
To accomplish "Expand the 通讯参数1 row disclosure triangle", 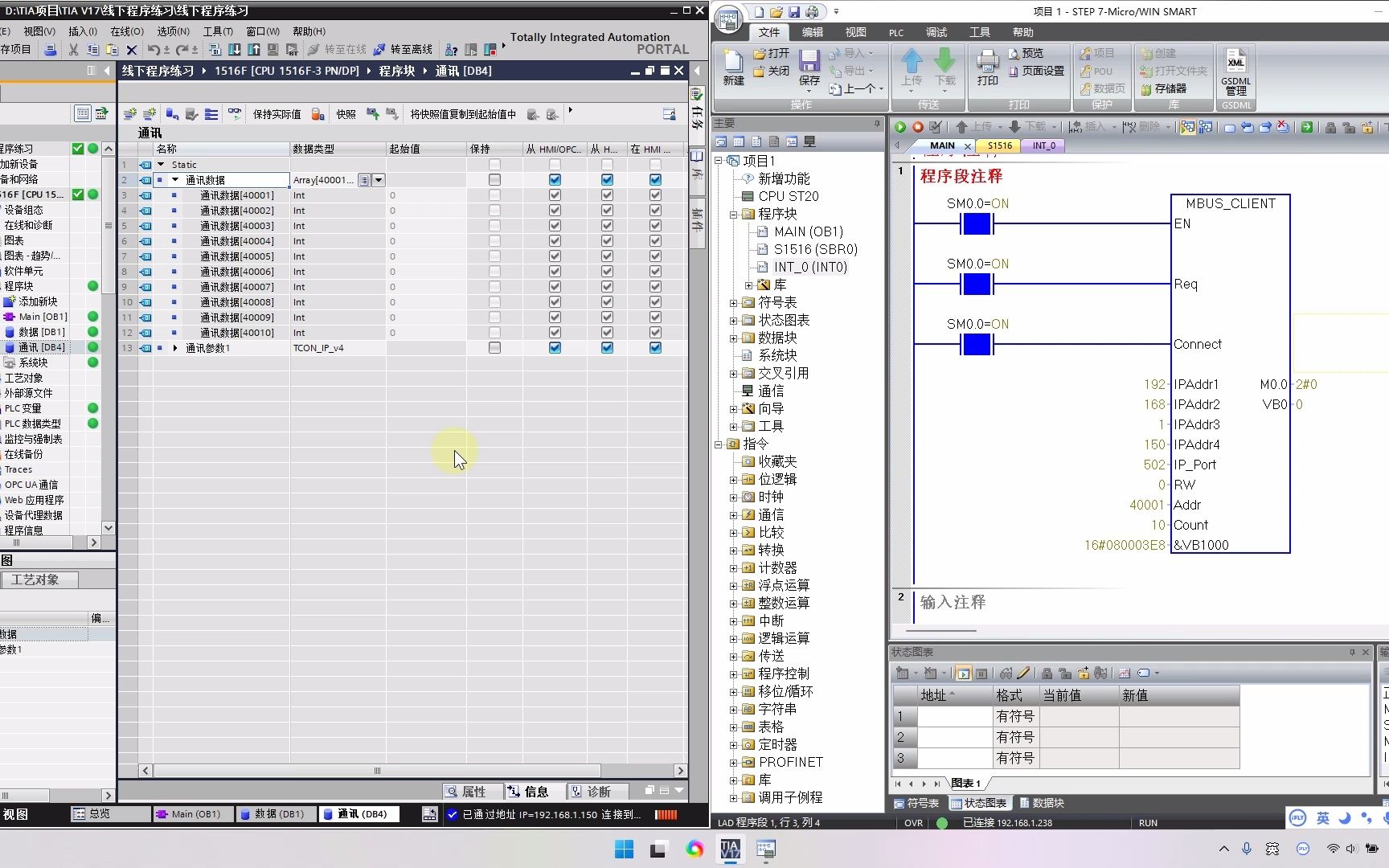I will pos(175,347).
